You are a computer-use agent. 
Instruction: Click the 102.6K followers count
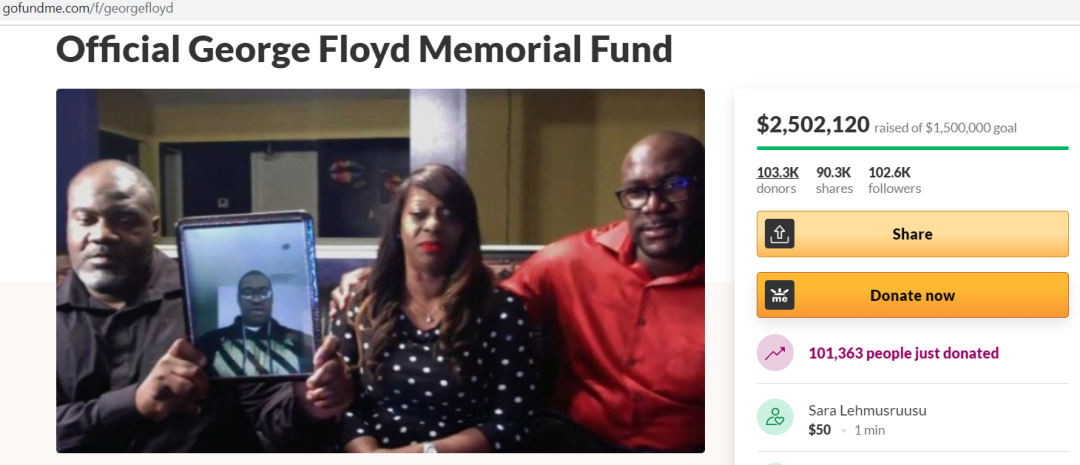click(x=895, y=180)
